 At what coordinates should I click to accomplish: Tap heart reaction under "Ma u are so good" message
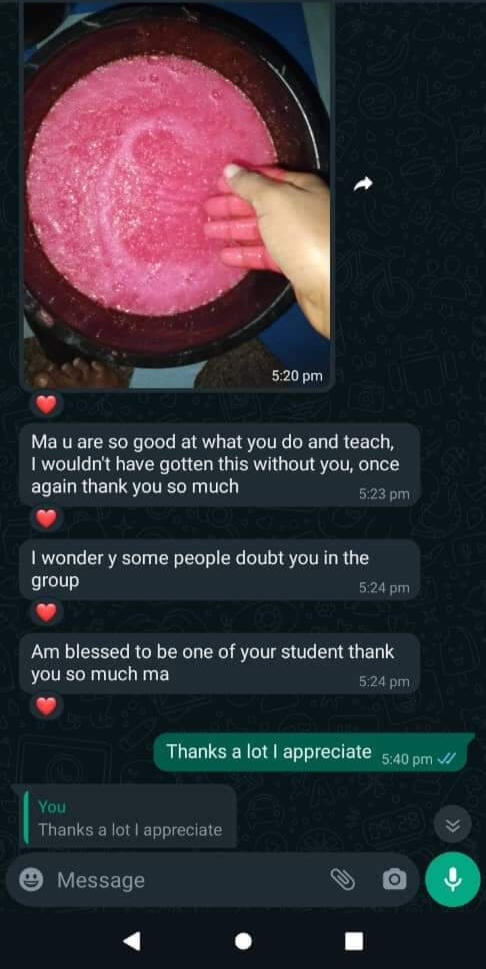[46, 518]
